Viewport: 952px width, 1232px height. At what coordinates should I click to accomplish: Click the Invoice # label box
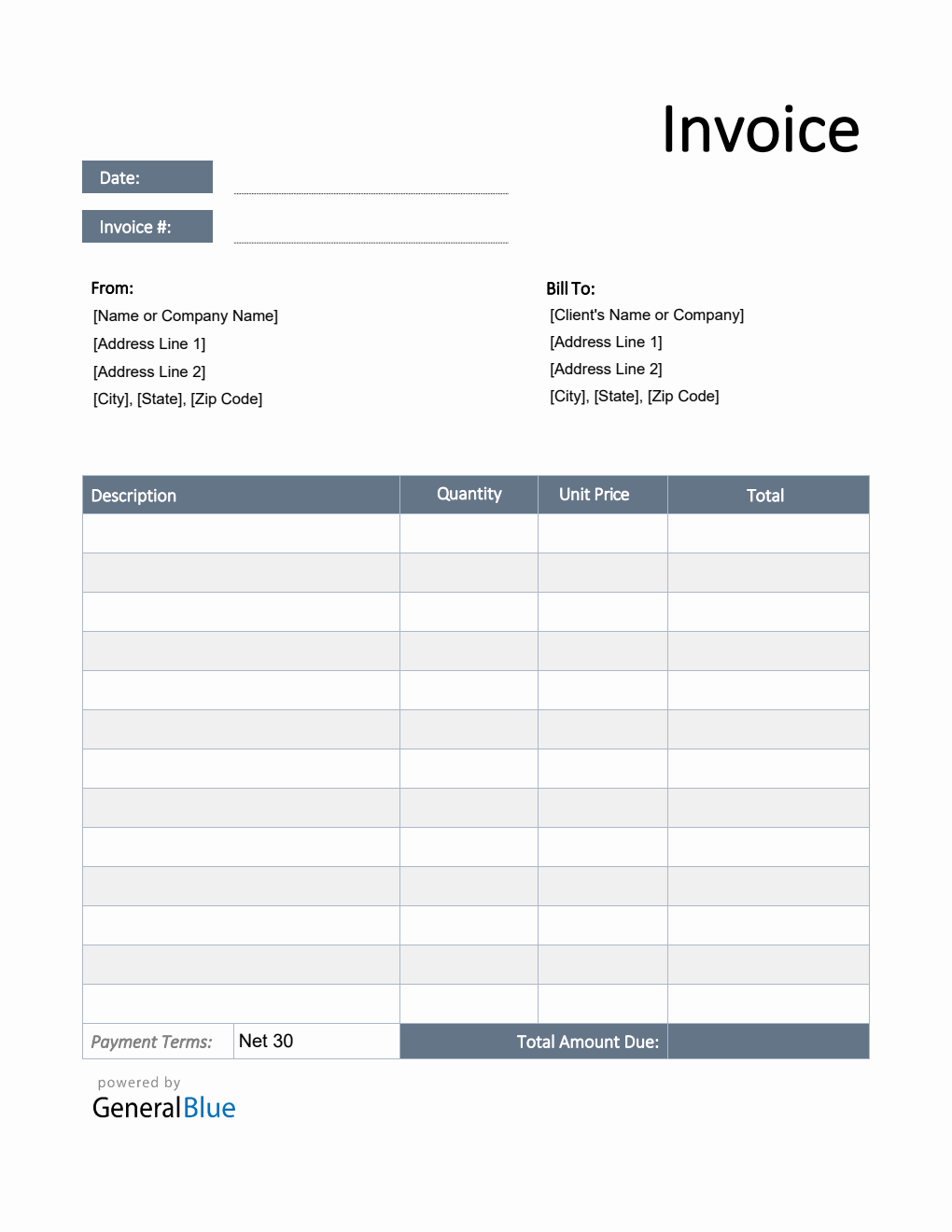click(x=147, y=226)
